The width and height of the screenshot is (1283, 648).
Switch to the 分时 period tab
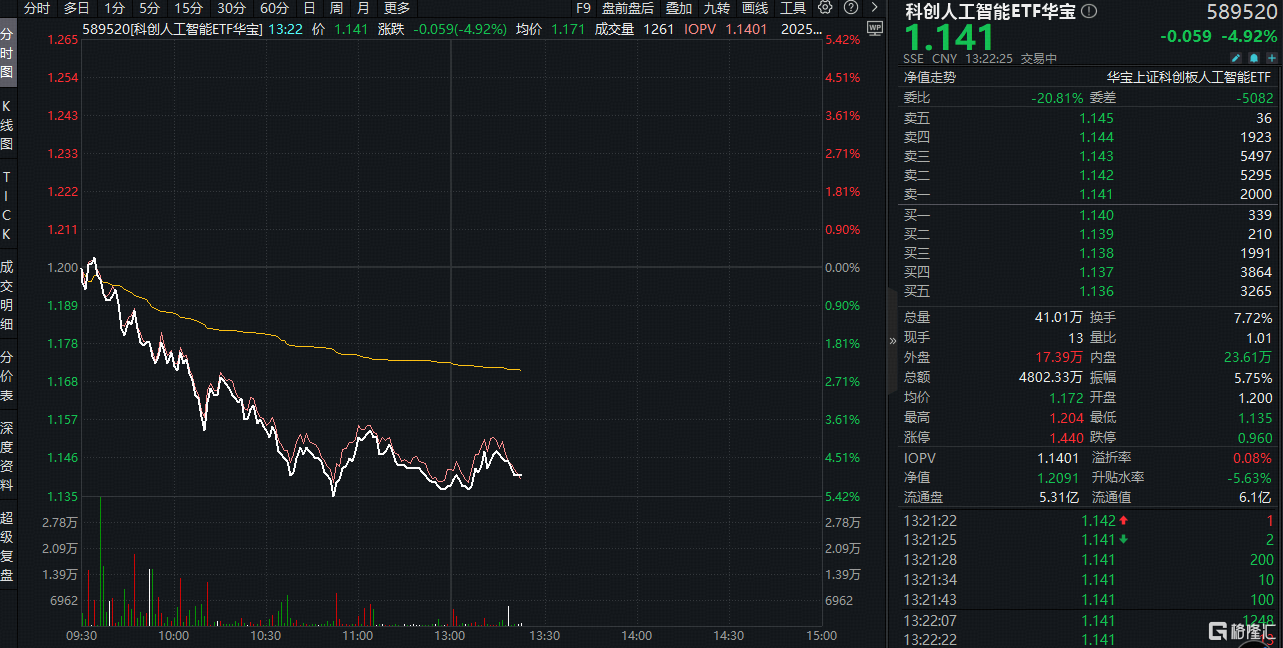36,8
